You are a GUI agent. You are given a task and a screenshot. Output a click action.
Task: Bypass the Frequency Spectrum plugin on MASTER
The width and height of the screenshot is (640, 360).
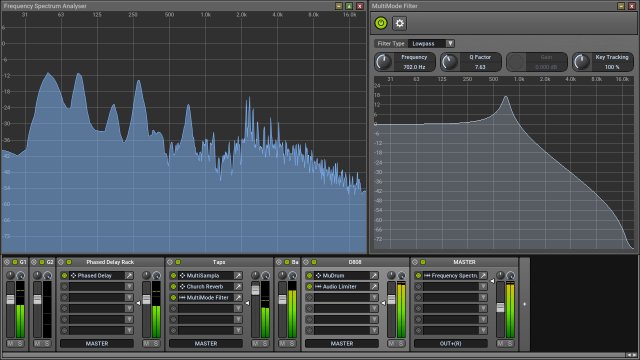pyautogui.click(x=418, y=276)
